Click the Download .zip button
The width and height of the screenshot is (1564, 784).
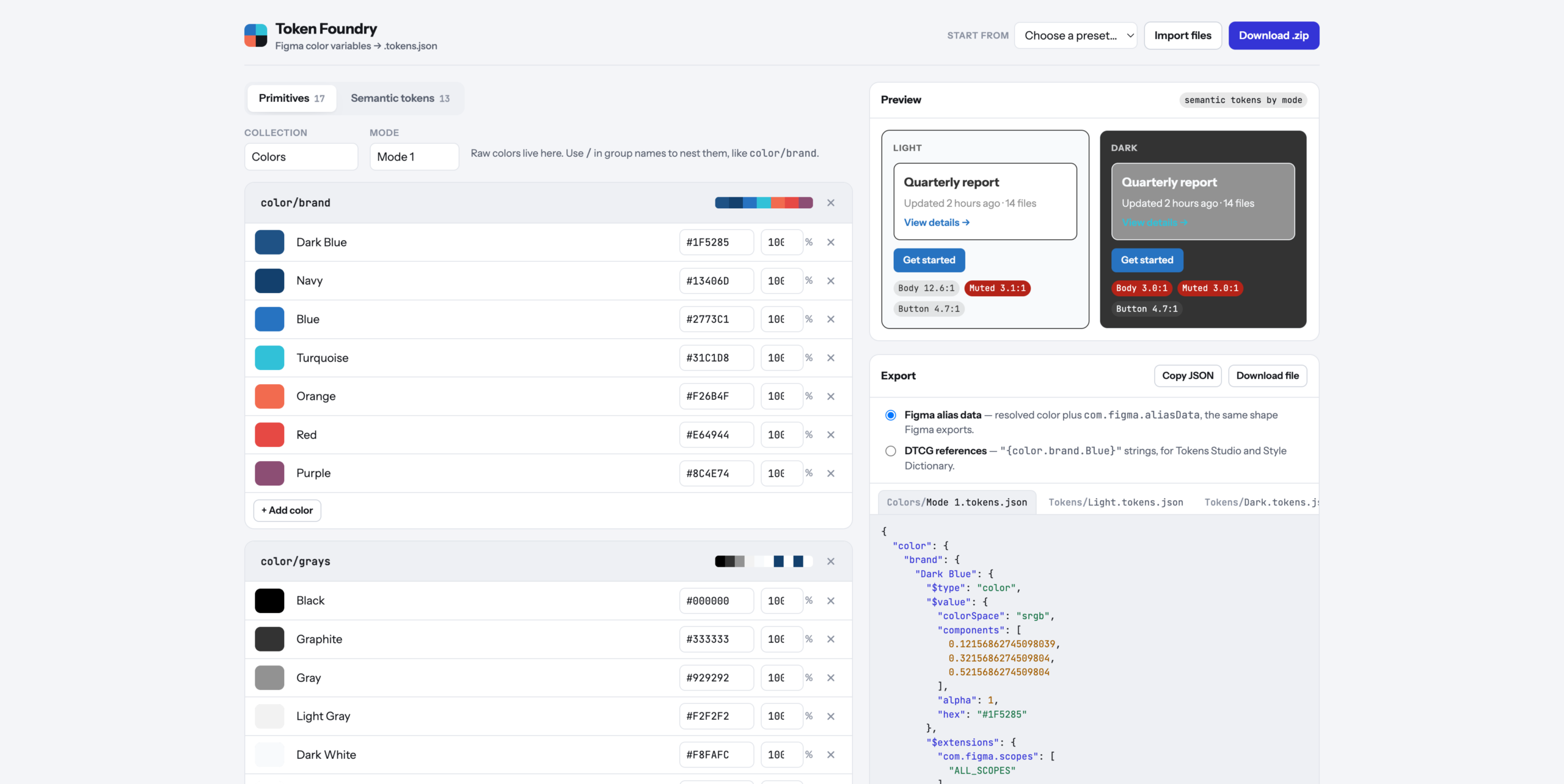click(1274, 35)
